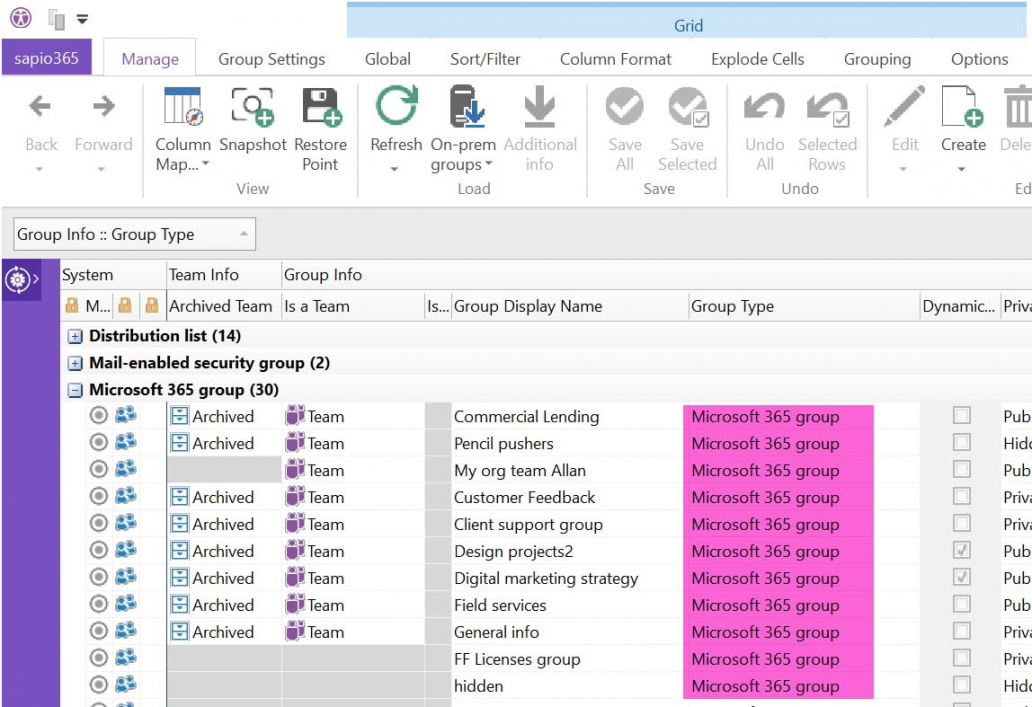
Task: Select row radio for FF Licenses group
Action: tap(99, 658)
